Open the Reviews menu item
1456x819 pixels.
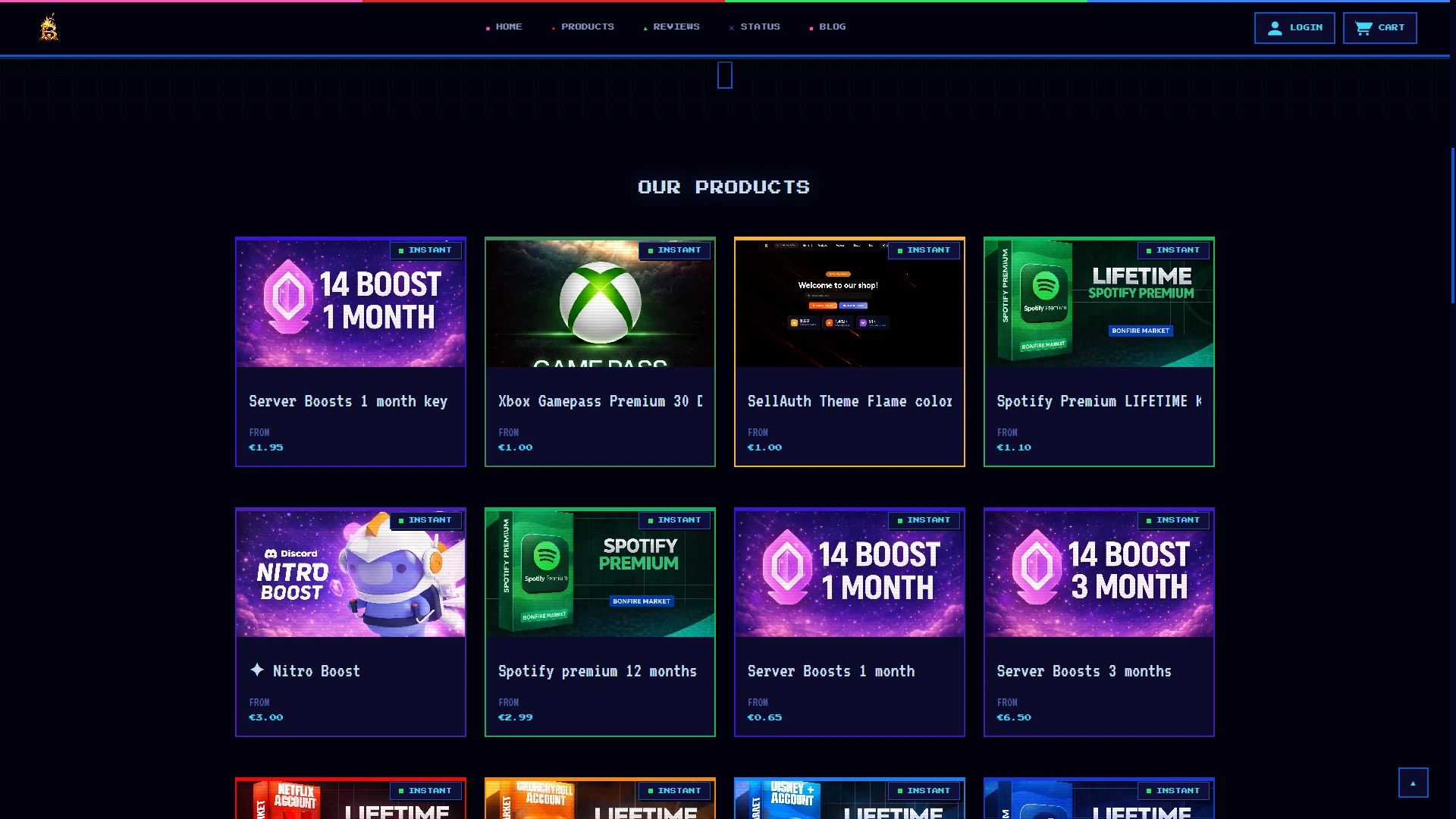[x=671, y=27]
